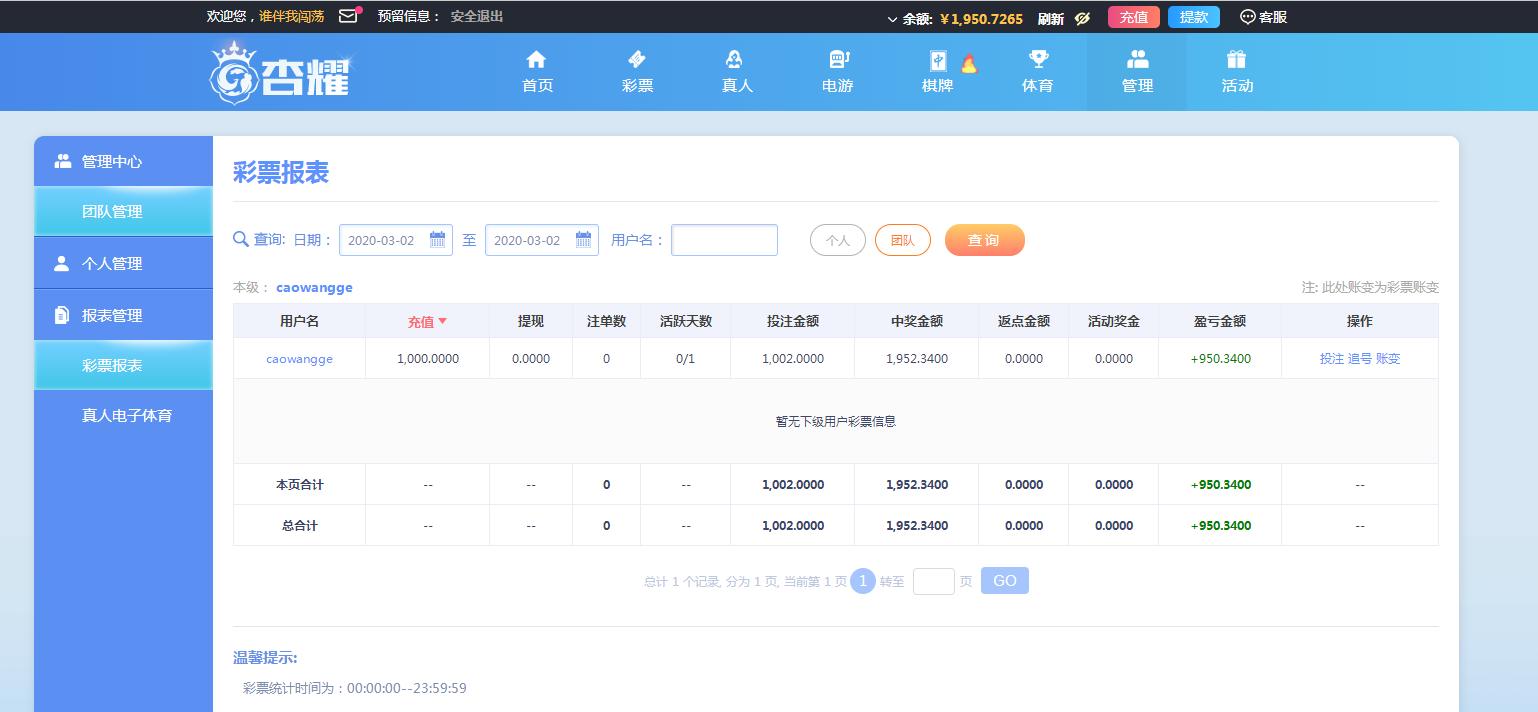Open calendar picker for start date
The height and width of the screenshot is (712, 1538).
coord(437,240)
